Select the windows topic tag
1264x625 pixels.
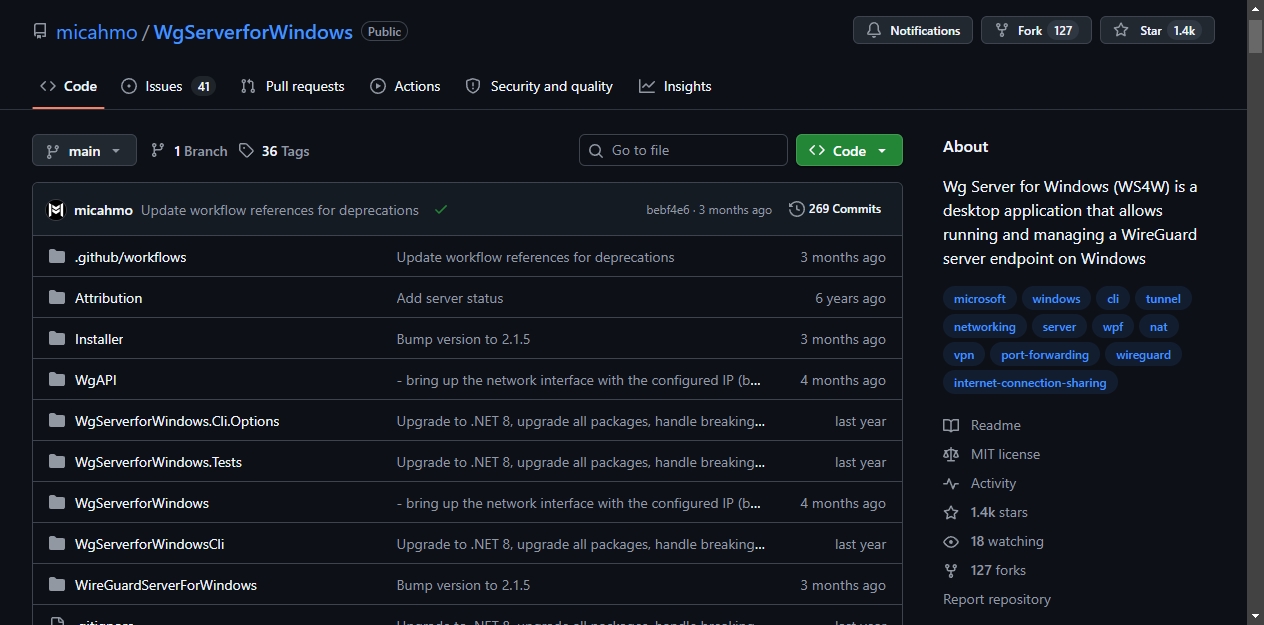1056,299
